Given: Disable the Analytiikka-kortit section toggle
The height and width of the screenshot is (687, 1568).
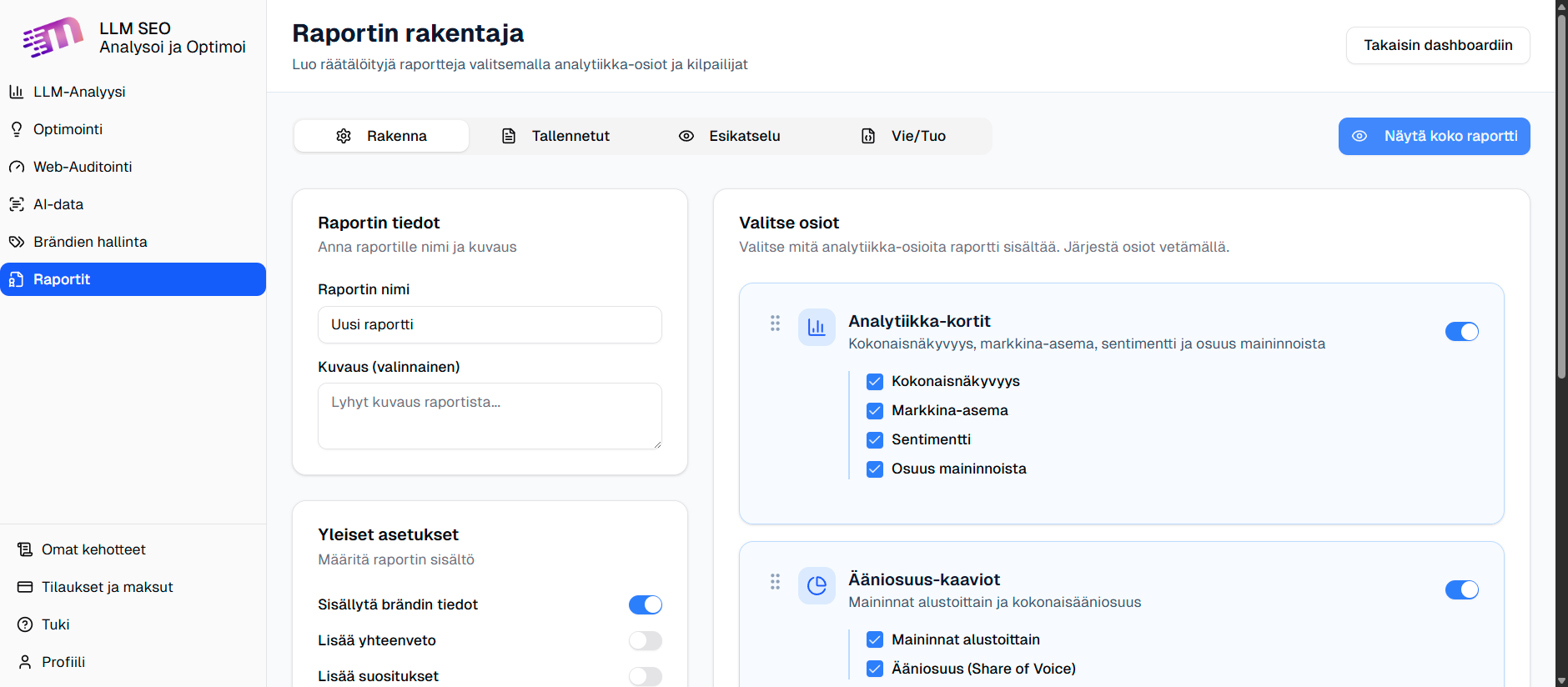Looking at the screenshot, I should tap(1461, 332).
